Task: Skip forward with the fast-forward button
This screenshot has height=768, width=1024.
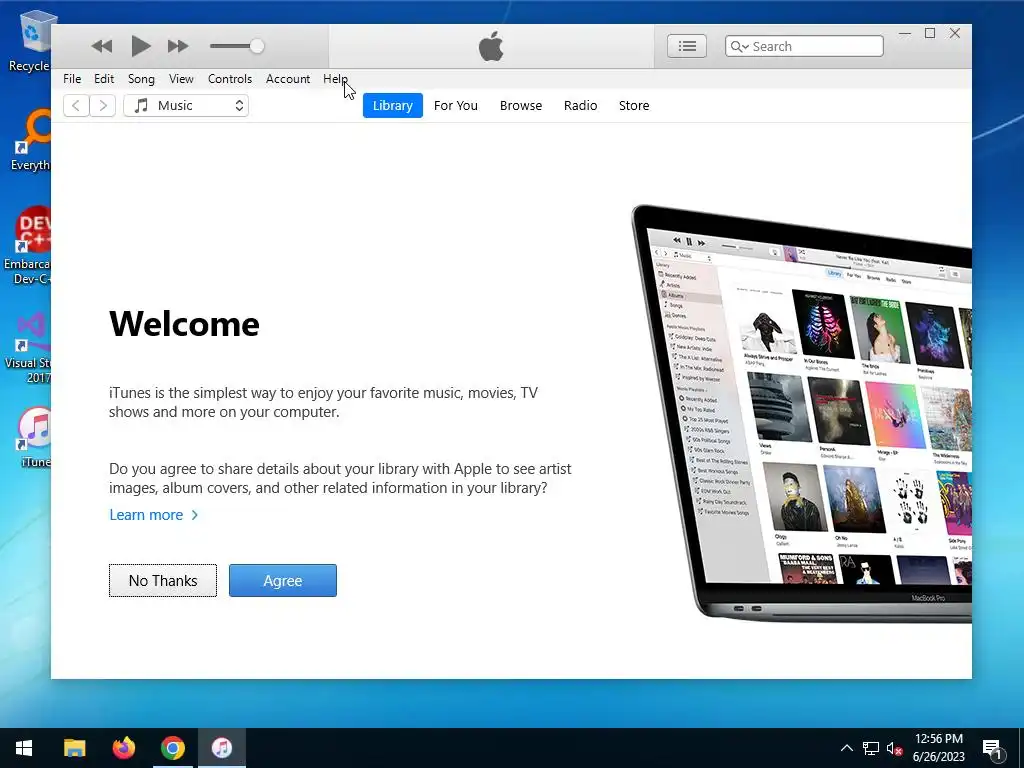Action: tap(178, 46)
